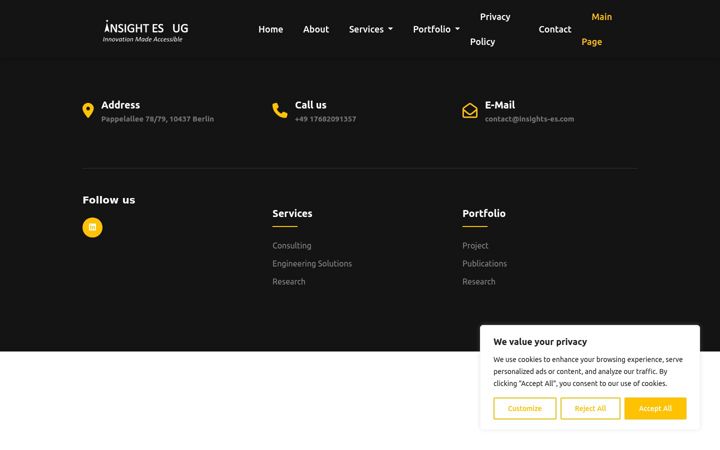Open the Contact navigation item
The image size is (720, 450).
pyautogui.click(x=555, y=29)
